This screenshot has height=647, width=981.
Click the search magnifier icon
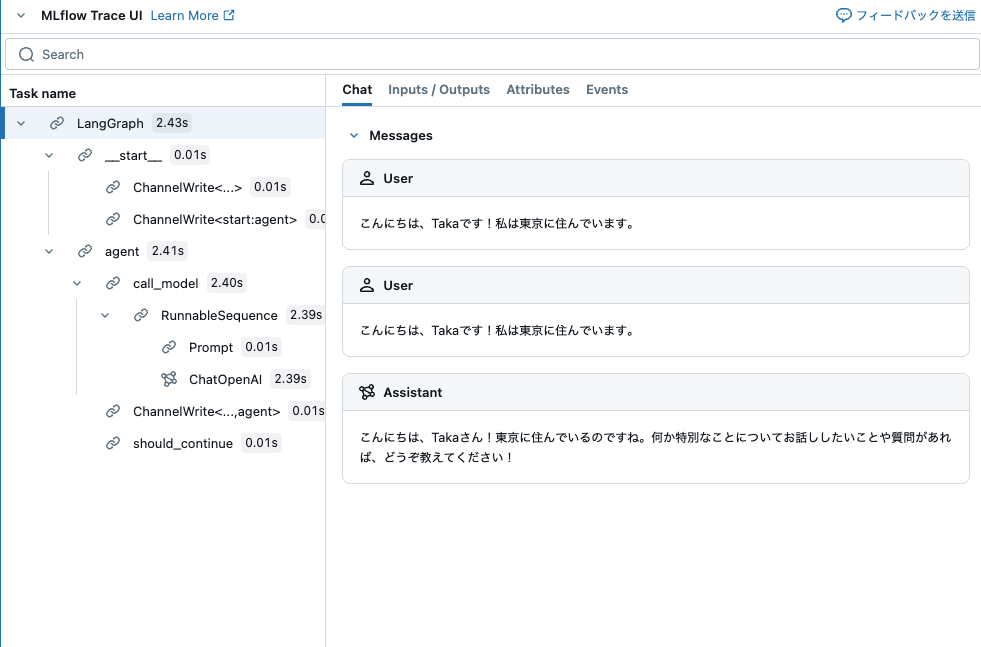26,54
